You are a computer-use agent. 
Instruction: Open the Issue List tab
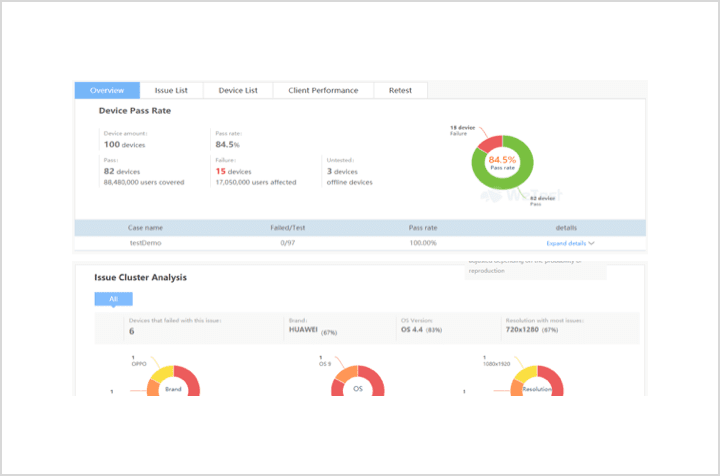point(171,90)
